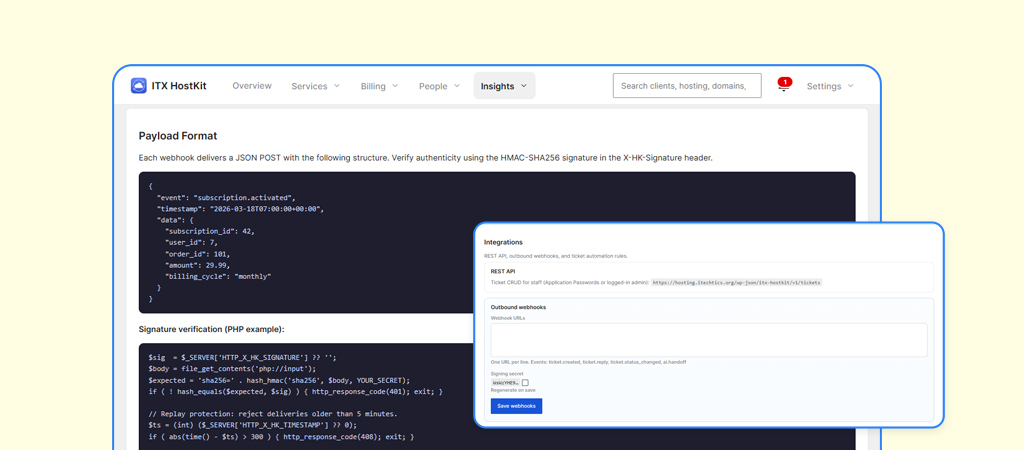1024x450 pixels.
Task: Click the $body = file_get_contents code line
Action: (232, 368)
